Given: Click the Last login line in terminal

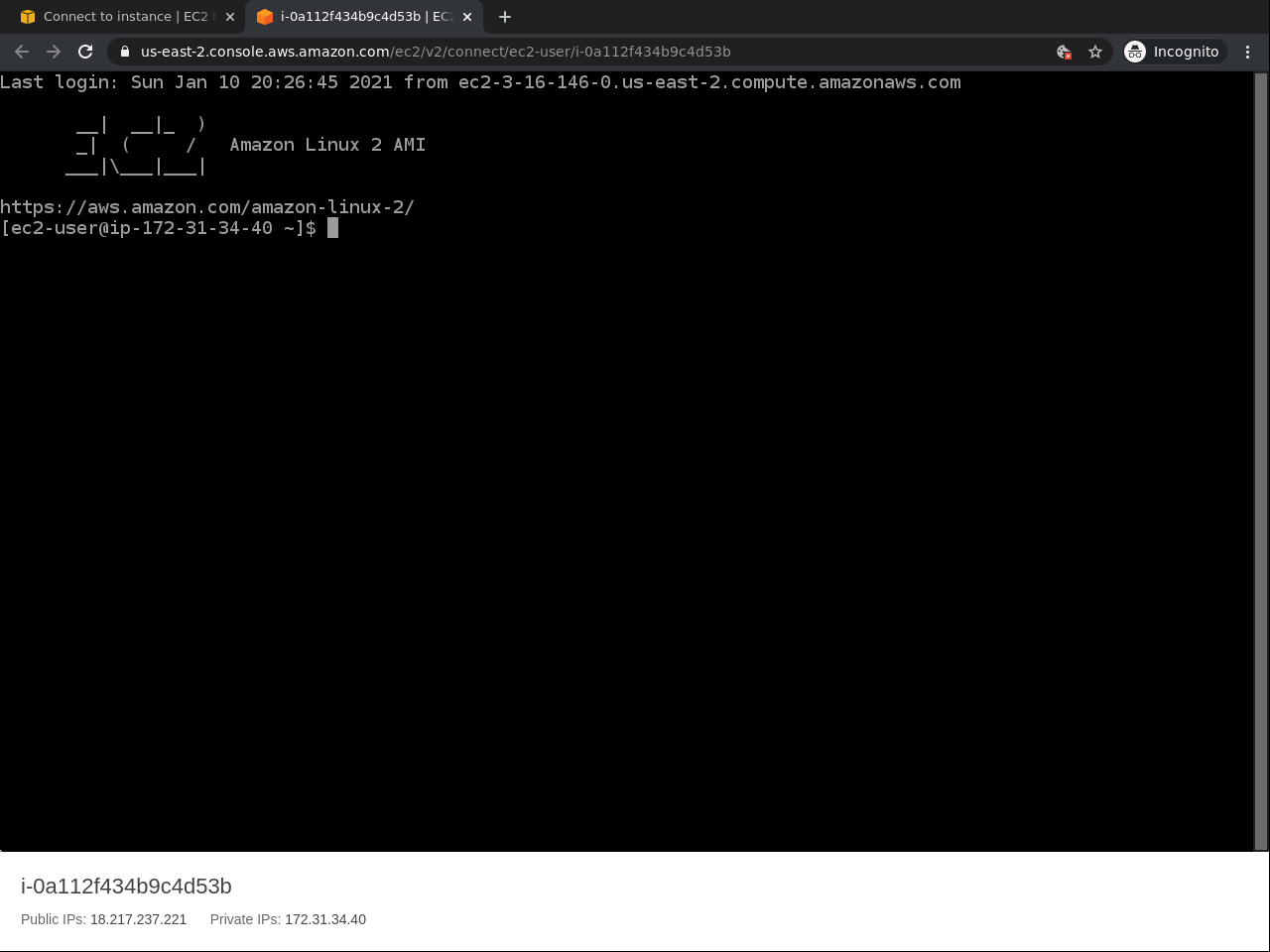Looking at the screenshot, I should coord(480,82).
